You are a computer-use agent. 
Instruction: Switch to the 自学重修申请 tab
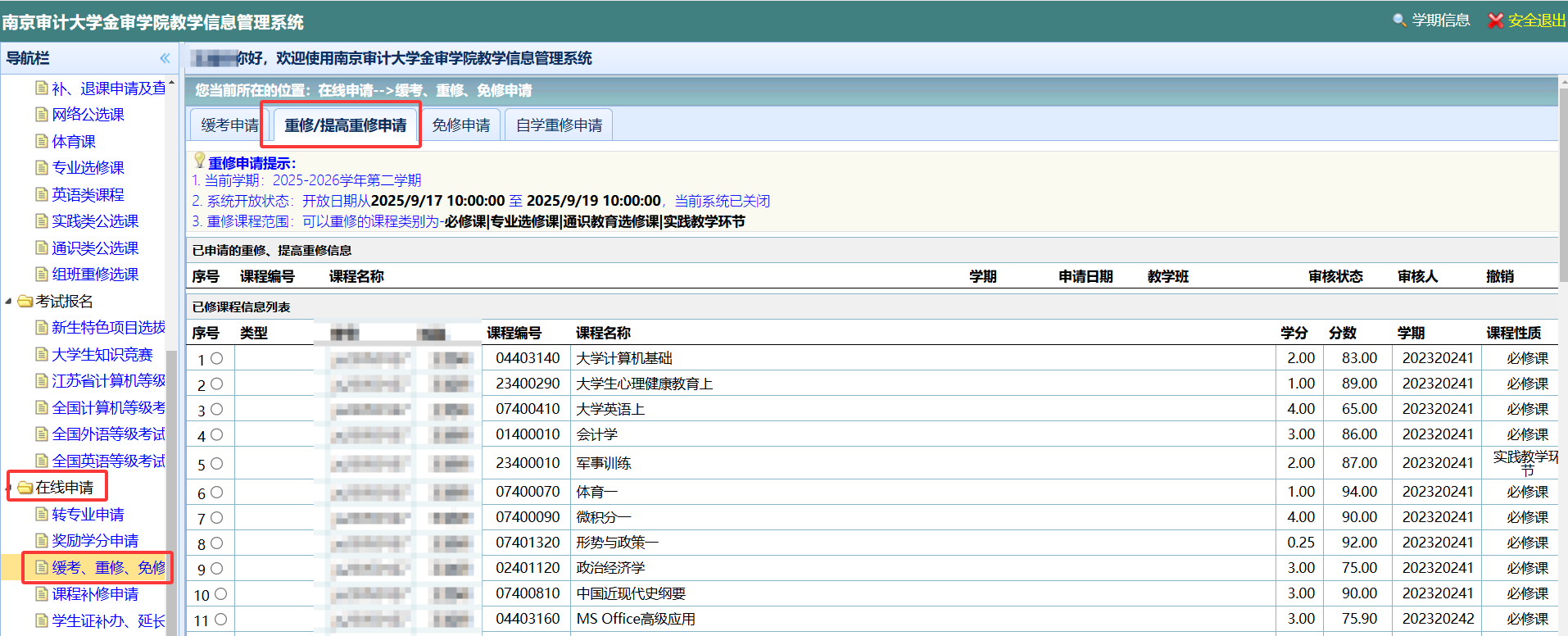coord(559,125)
